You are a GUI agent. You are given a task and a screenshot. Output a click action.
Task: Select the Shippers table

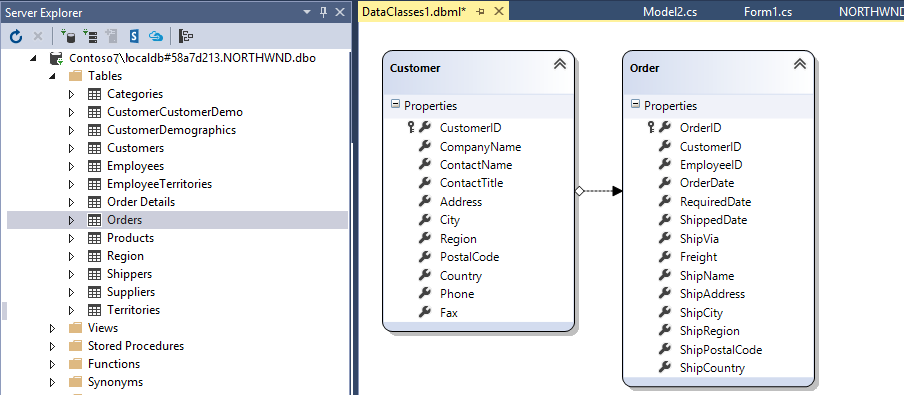(129, 274)
